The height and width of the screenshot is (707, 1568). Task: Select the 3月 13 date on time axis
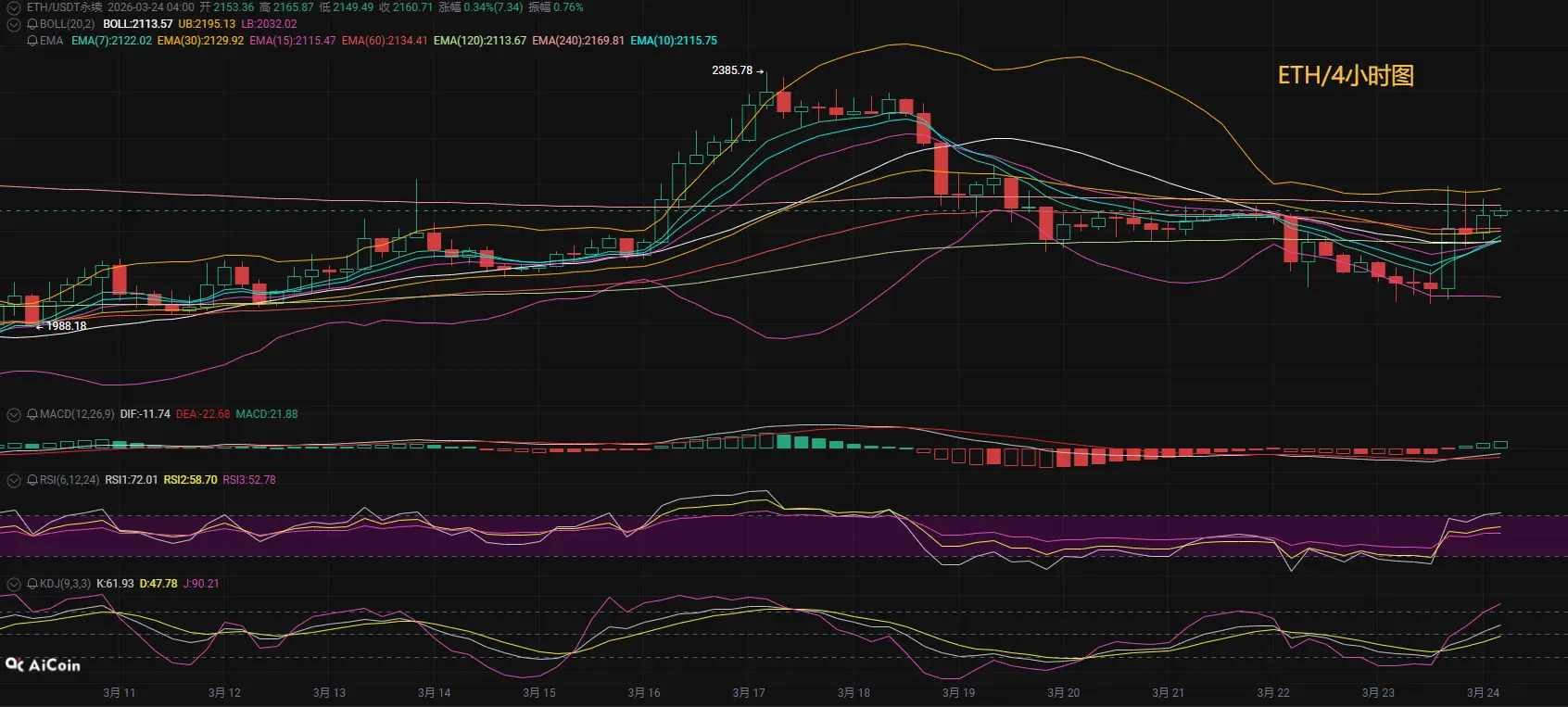point(329,693)
